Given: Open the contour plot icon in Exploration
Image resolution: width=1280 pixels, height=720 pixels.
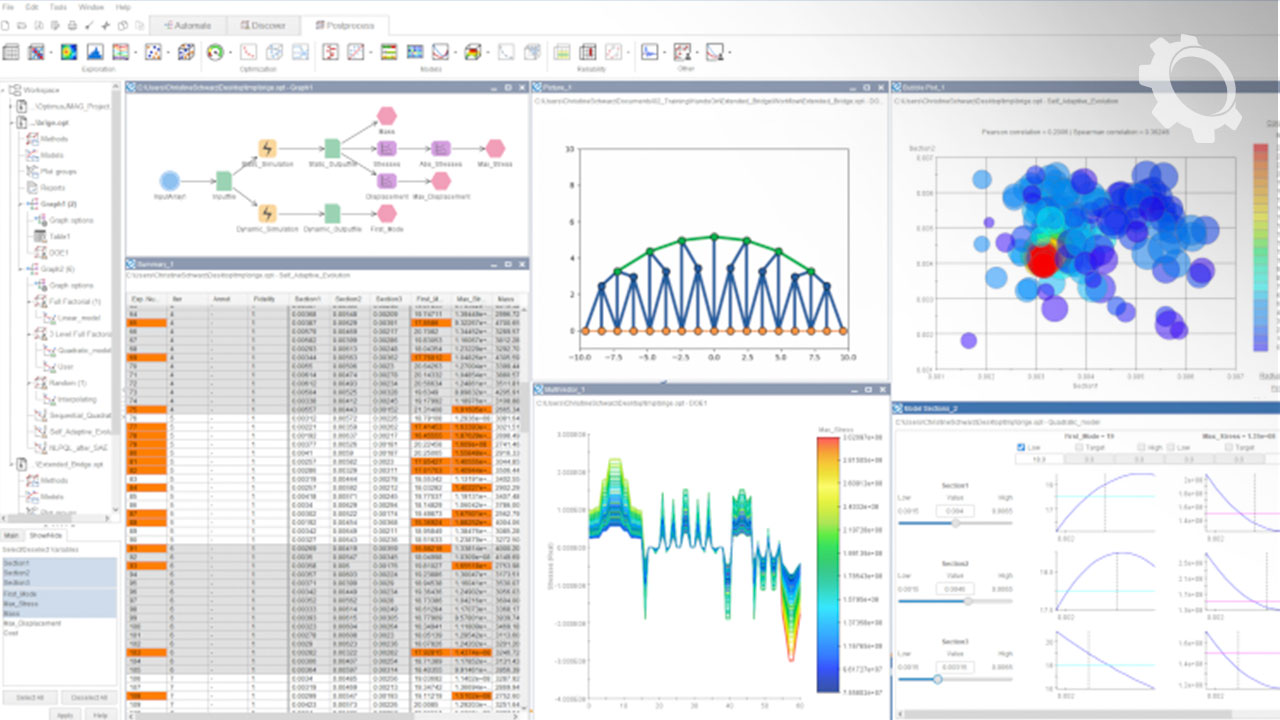Looking at the screenshot, I should coord(70,52).
